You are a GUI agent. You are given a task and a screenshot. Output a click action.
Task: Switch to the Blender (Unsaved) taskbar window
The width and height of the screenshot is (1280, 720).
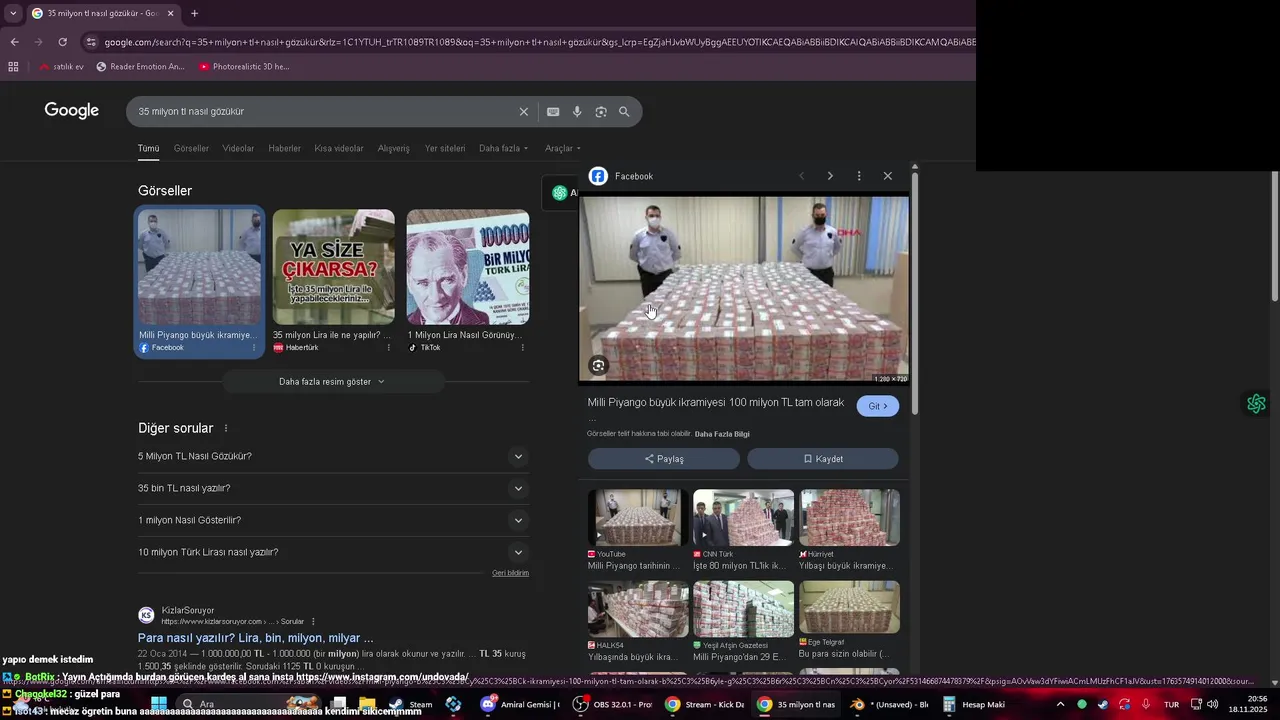click(x=889, y=704)
